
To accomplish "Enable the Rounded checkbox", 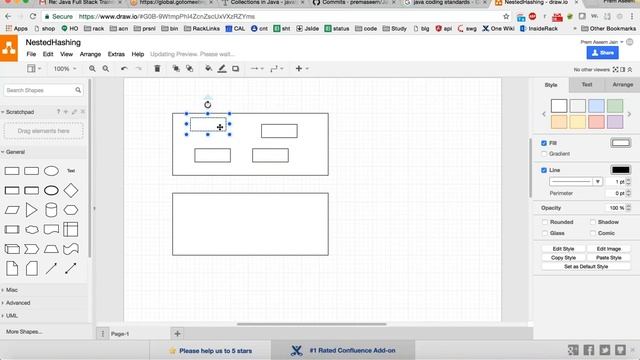I will (544, 222).
